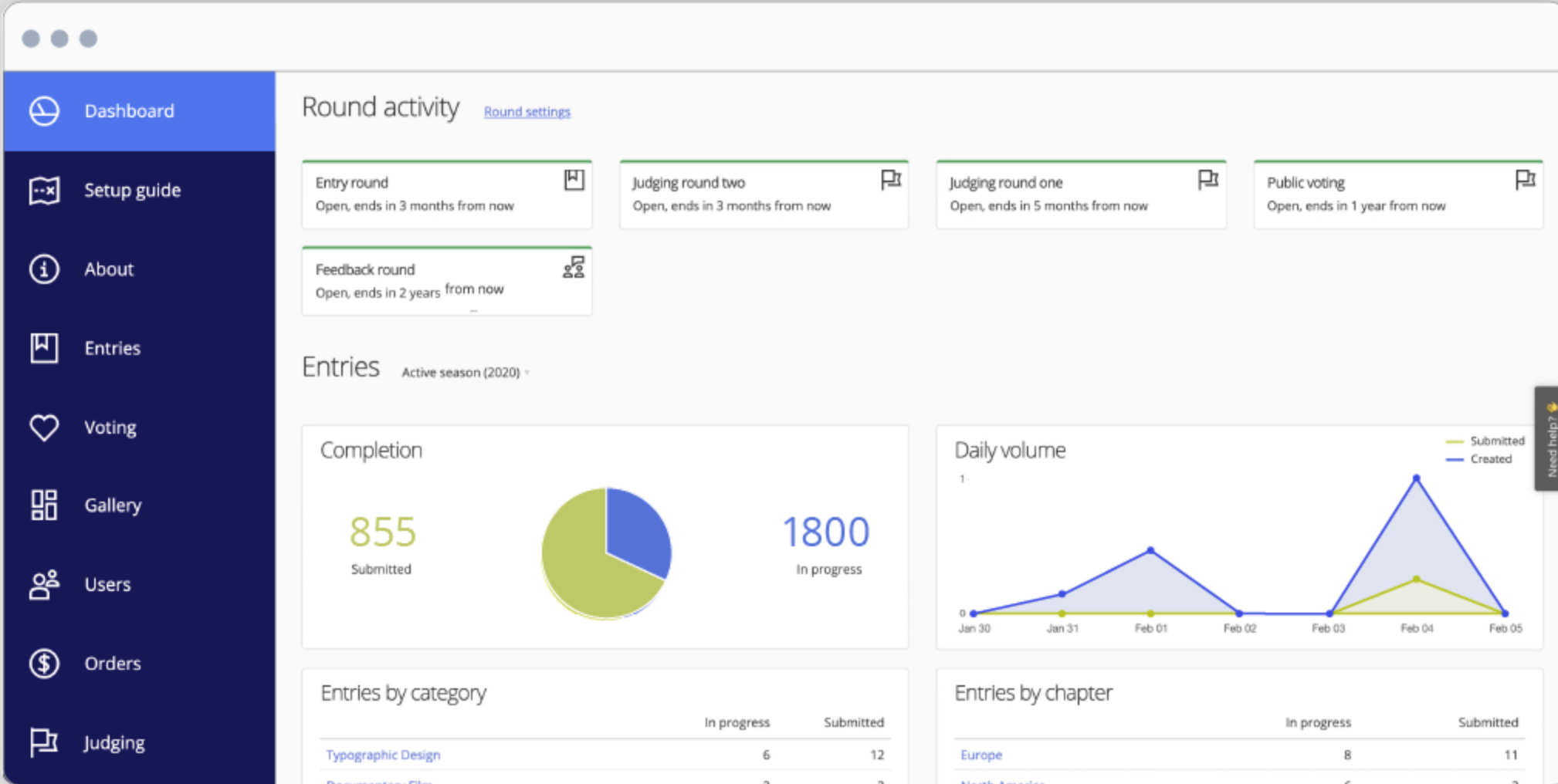Click the Users people icon
Screen dimensions: 1558x784
[x=44, y=585]
